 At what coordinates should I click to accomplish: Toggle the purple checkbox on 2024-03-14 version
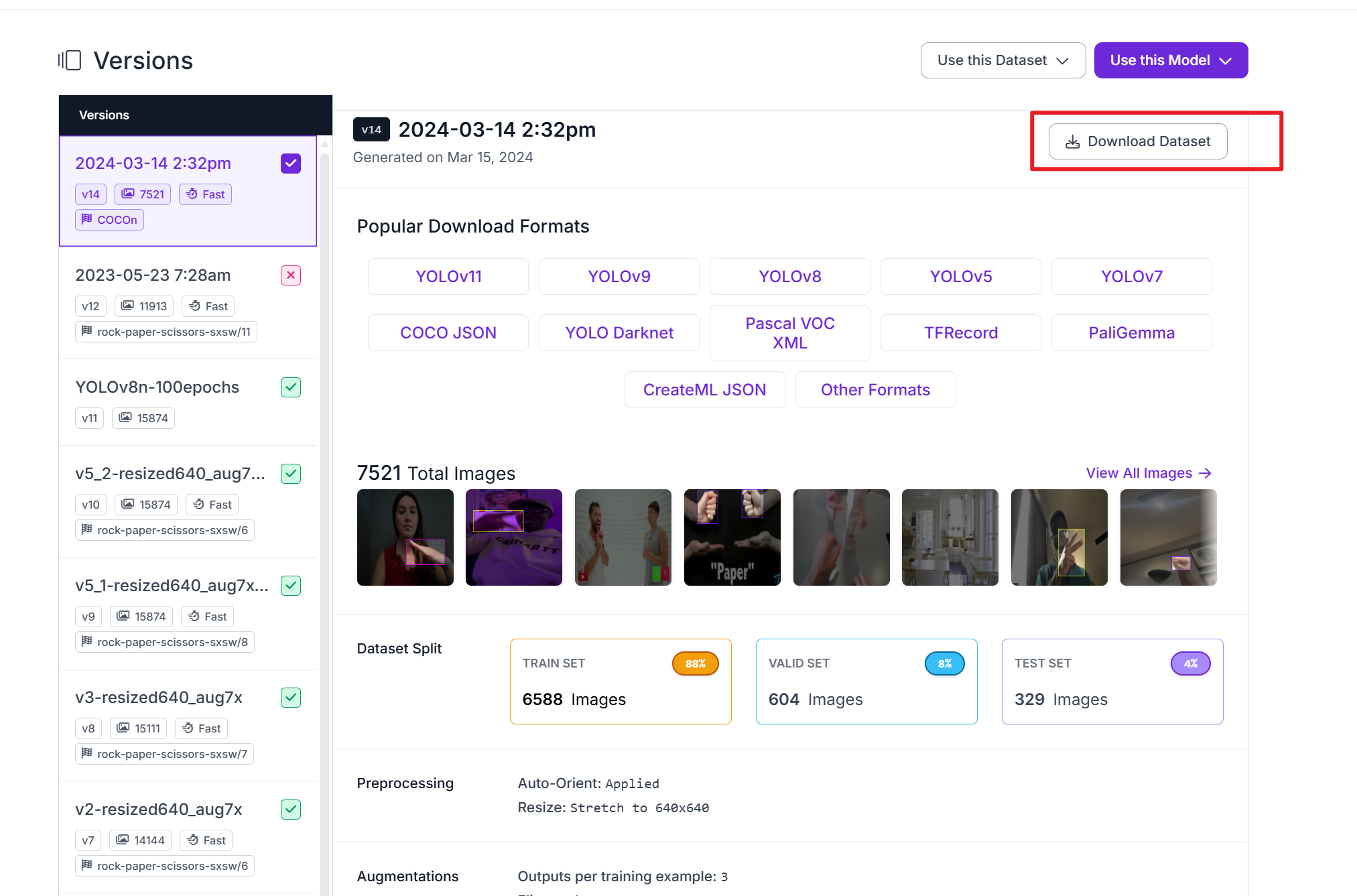pos(291,163)
